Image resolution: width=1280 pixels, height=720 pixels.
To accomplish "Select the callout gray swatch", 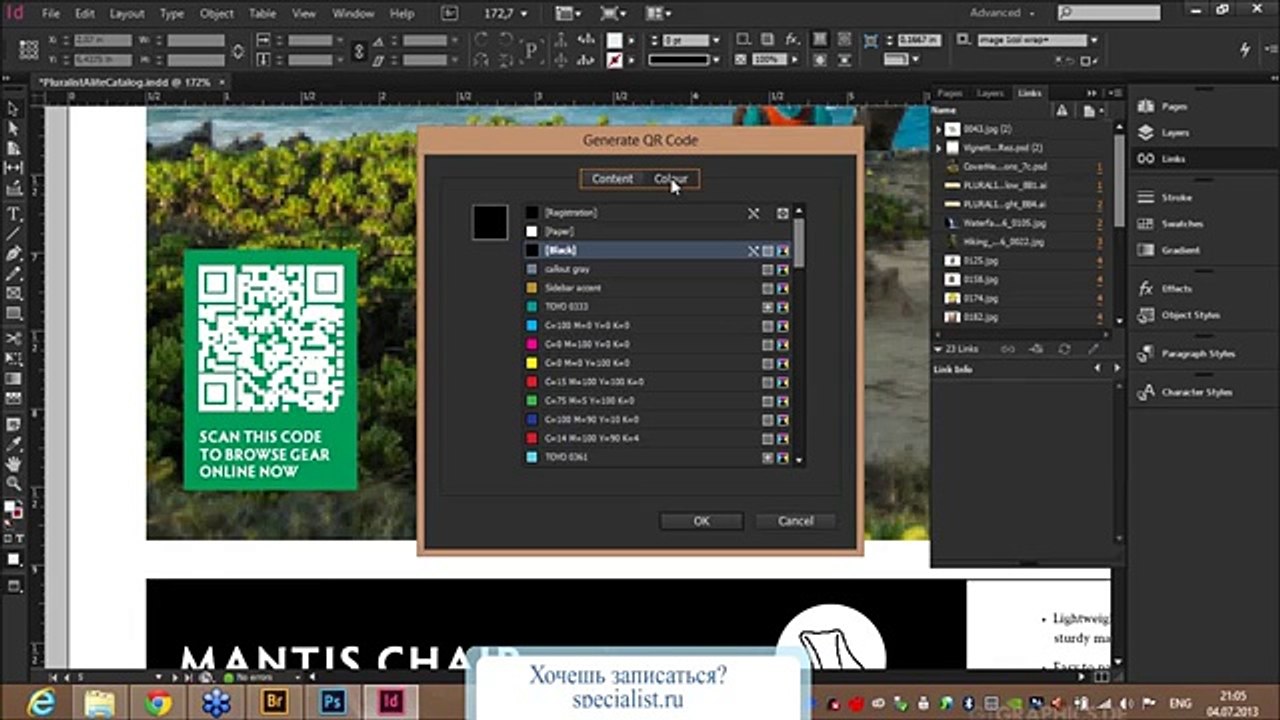I will [x=658, y=269].
